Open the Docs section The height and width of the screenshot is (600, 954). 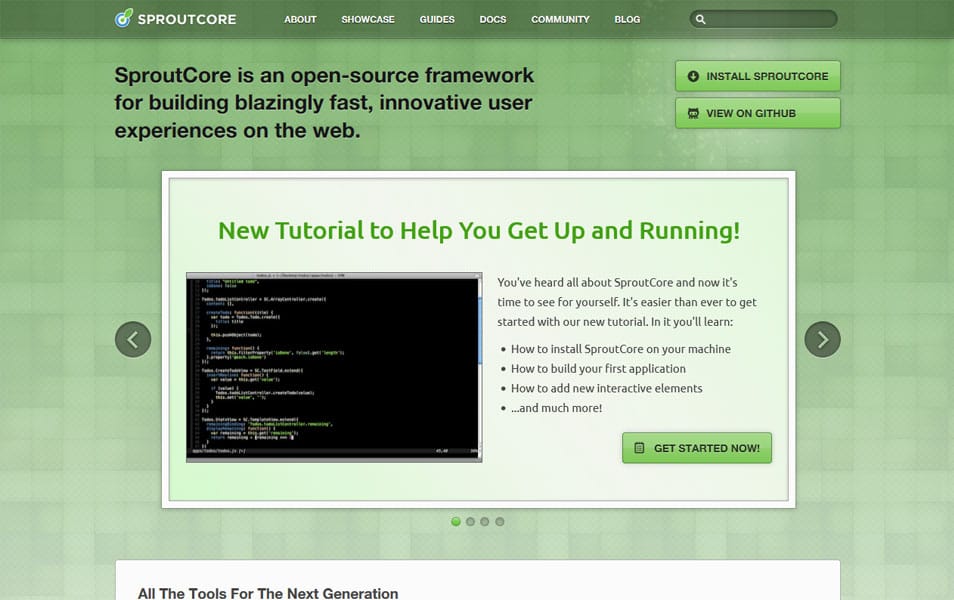point(493,19)
